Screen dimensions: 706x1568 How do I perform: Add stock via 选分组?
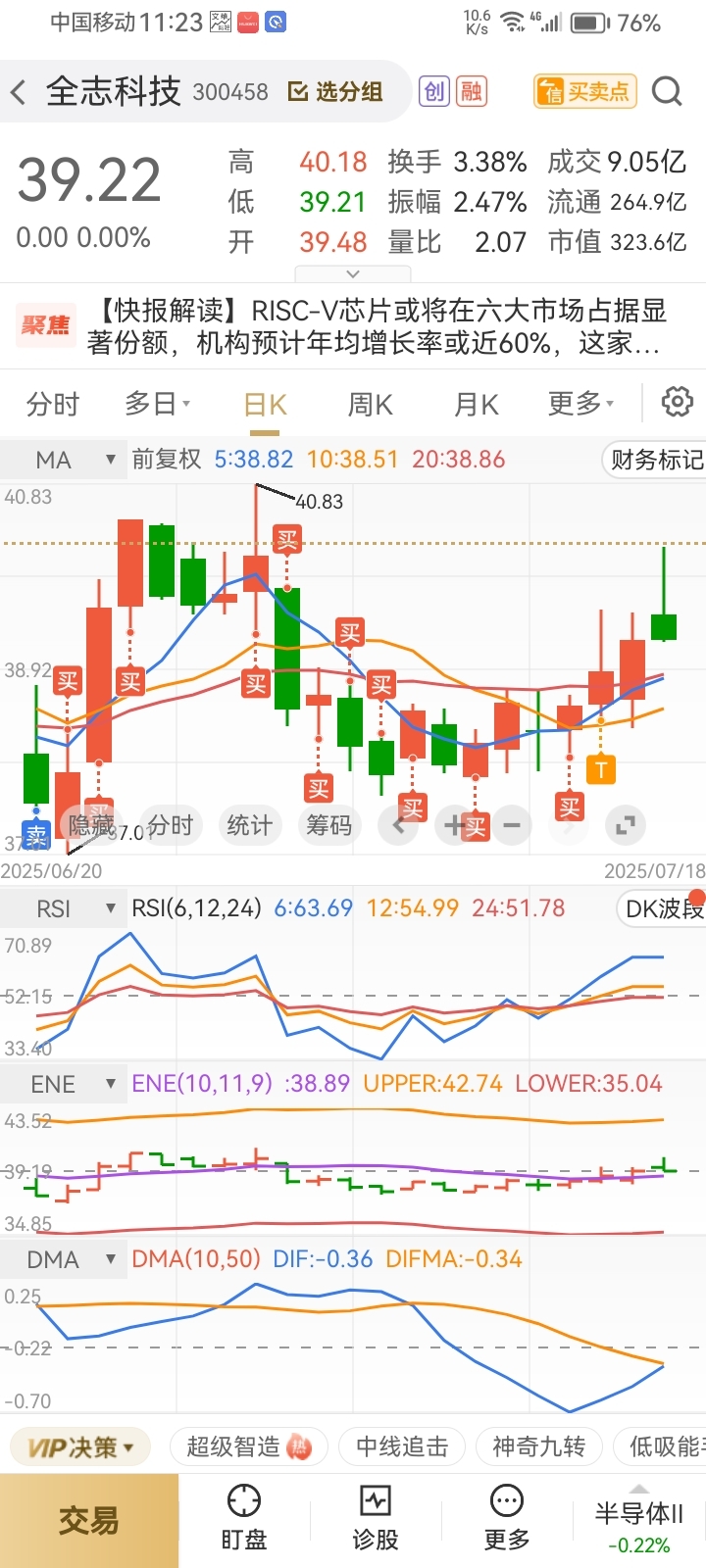(x=335, y=92)
